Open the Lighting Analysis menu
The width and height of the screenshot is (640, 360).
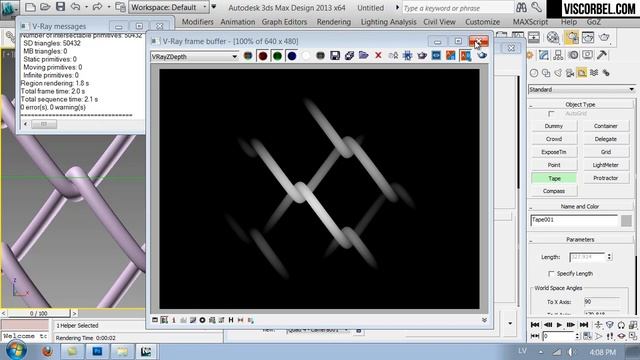[388, 22]
